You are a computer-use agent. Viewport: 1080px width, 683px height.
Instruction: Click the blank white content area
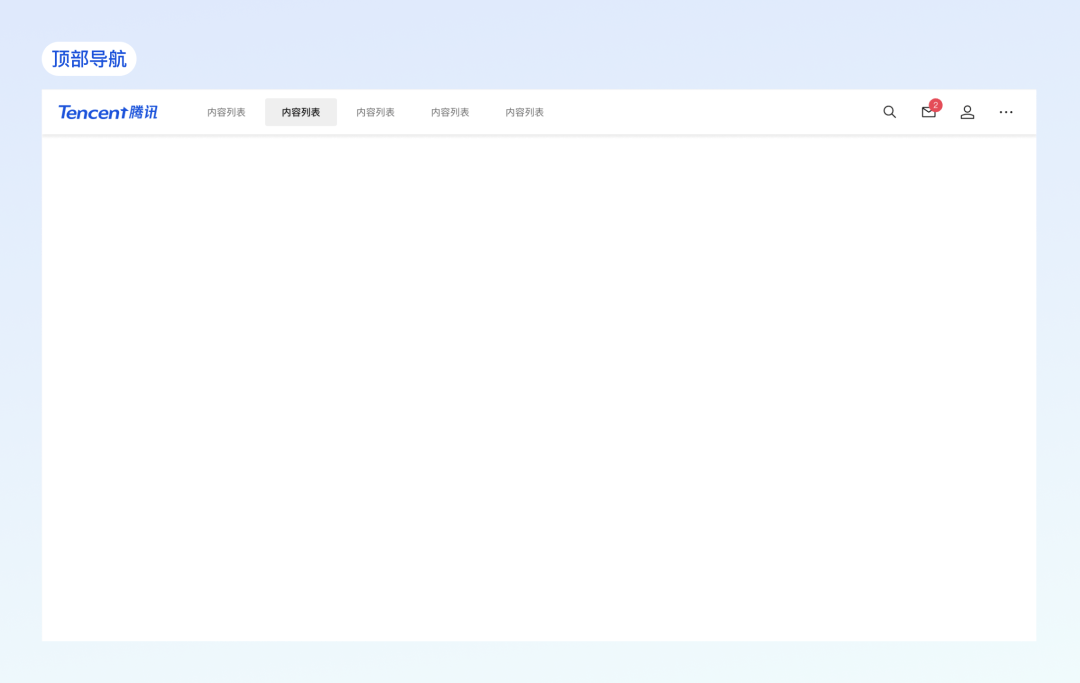pos(538,390)
